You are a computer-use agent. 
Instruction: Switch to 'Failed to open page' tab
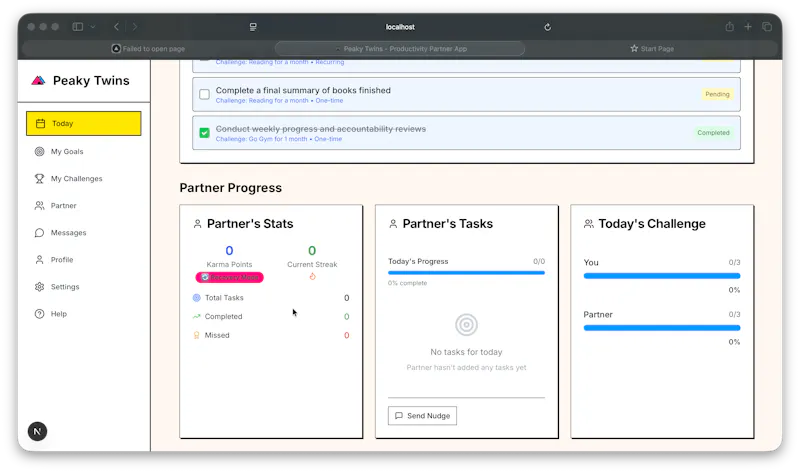coord(148,48)
